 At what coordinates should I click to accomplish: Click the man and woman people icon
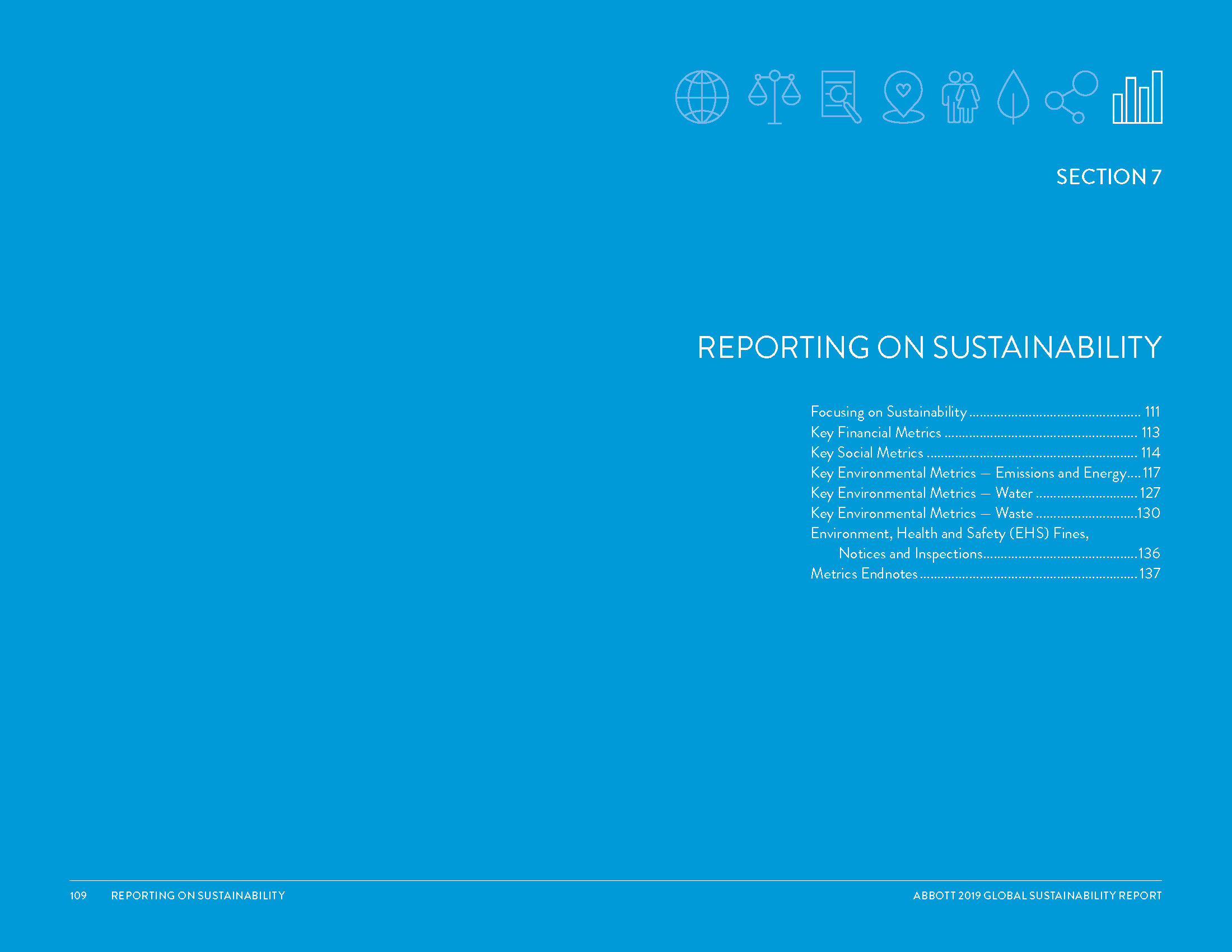pos(960,97)
